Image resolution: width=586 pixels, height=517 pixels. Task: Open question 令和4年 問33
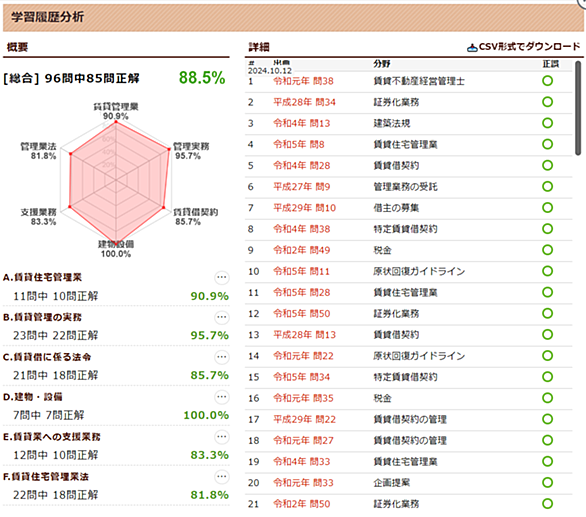302,462
